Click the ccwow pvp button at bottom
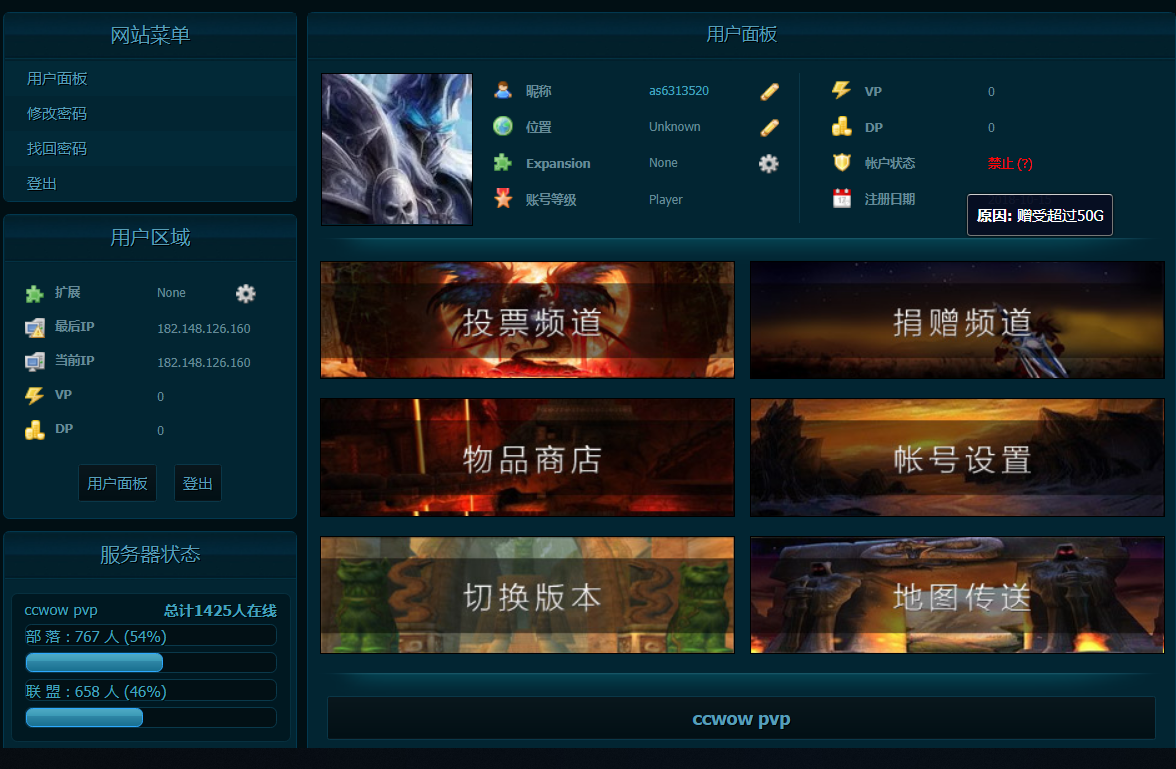The image size is (1176, 769). tap(741, 718)
